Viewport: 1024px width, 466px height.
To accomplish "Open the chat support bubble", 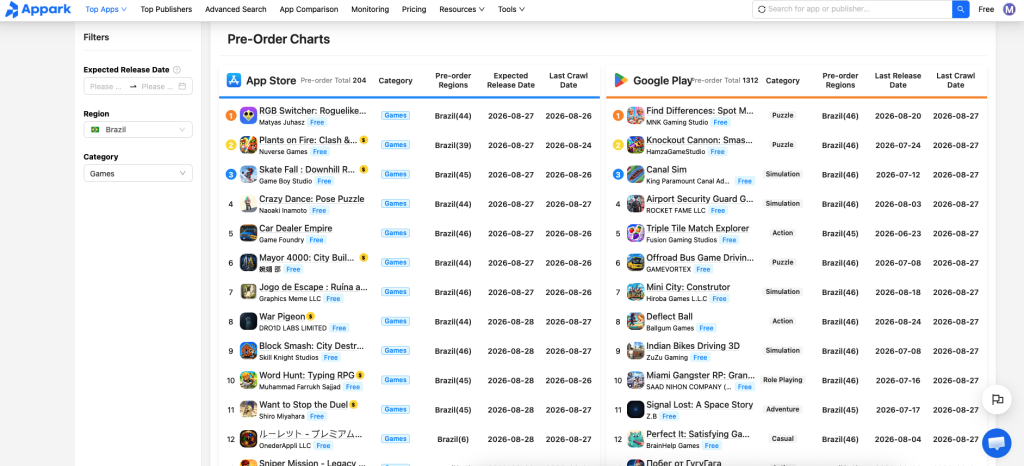I will [996, 443].
